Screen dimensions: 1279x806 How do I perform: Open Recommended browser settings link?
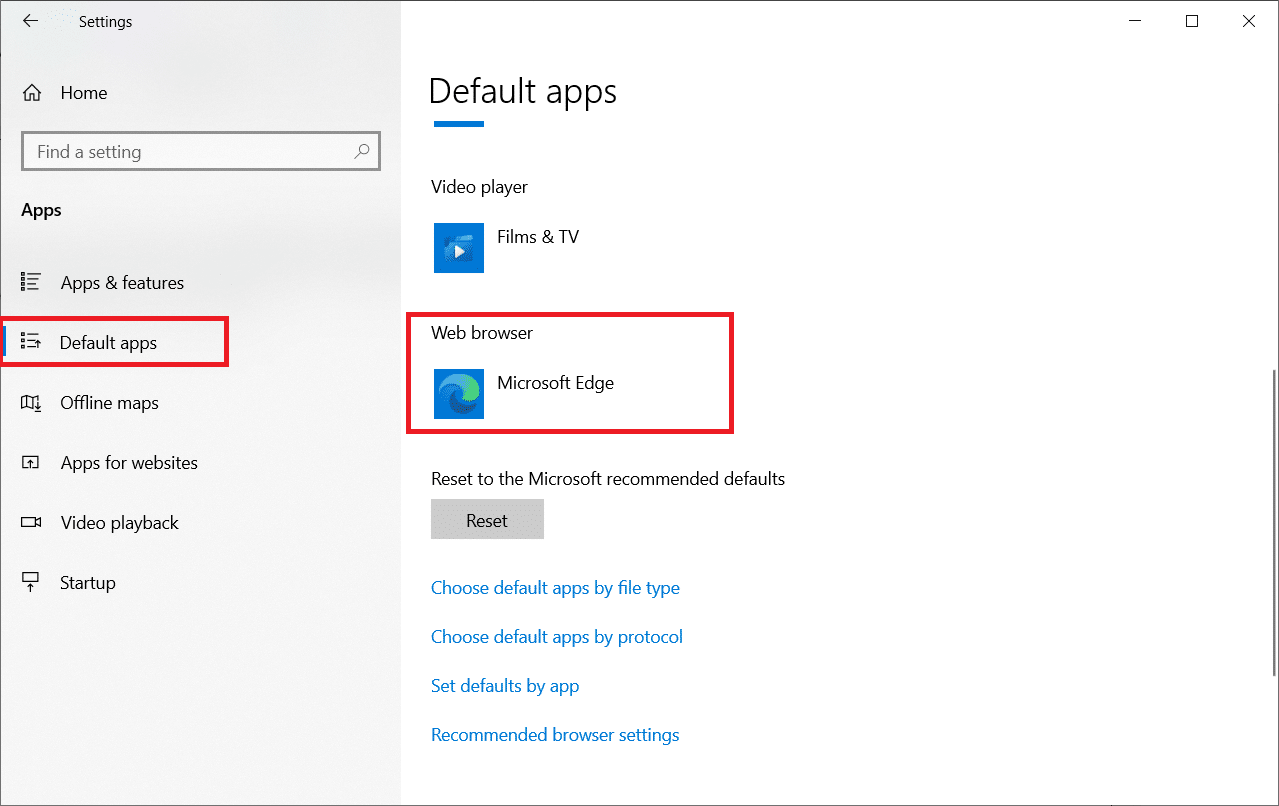coord(555,735)
